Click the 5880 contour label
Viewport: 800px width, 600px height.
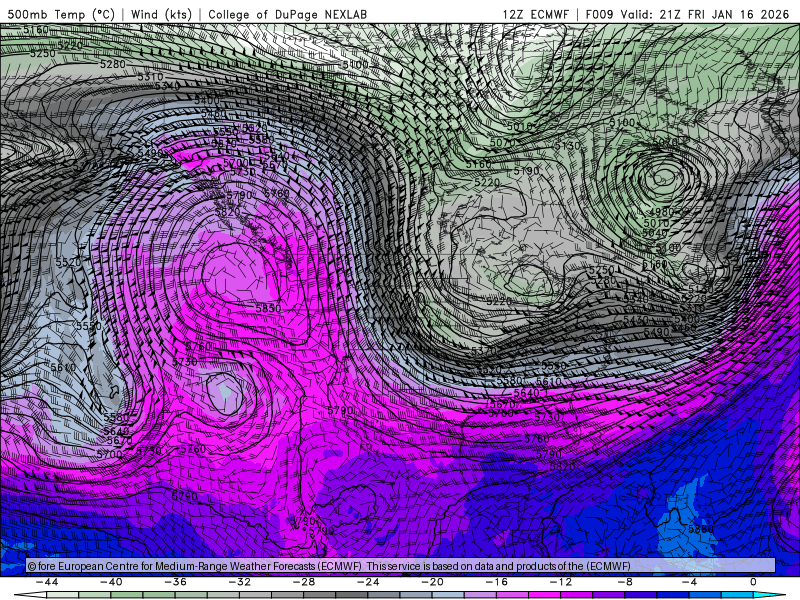tap(701, 529)
